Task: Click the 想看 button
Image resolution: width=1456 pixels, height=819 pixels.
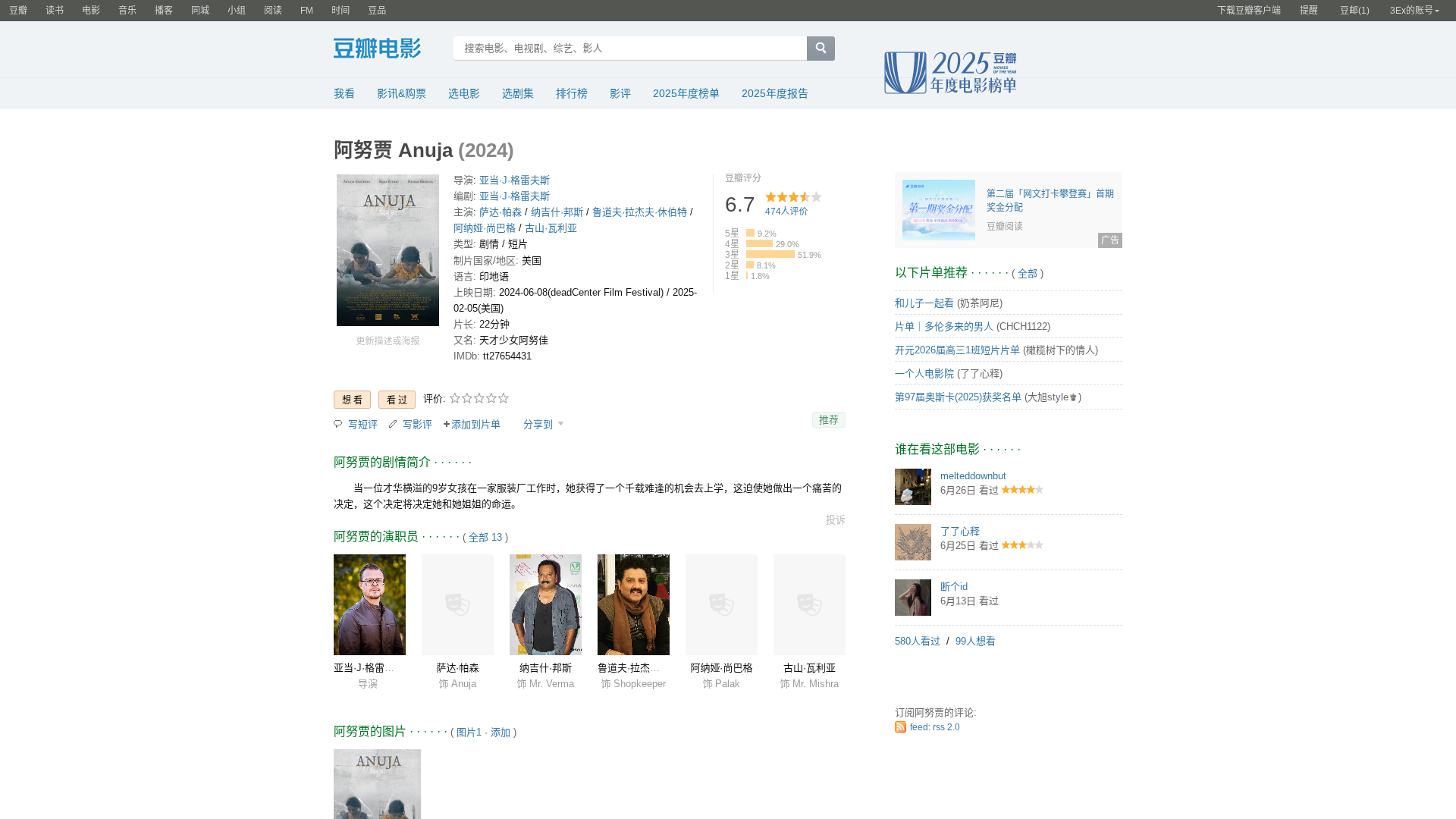Action: [x=353, y=400]
